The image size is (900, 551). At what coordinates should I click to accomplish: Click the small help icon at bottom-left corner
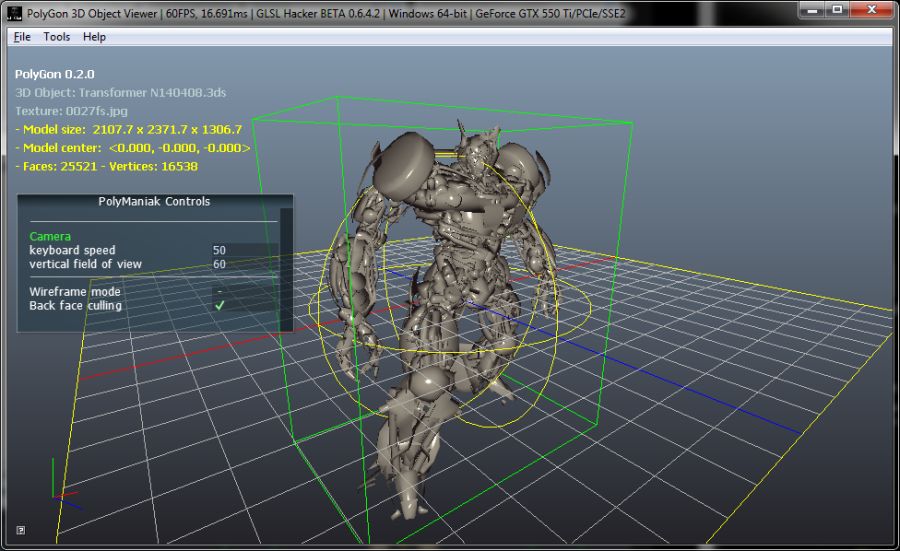(x=21, y=530)
